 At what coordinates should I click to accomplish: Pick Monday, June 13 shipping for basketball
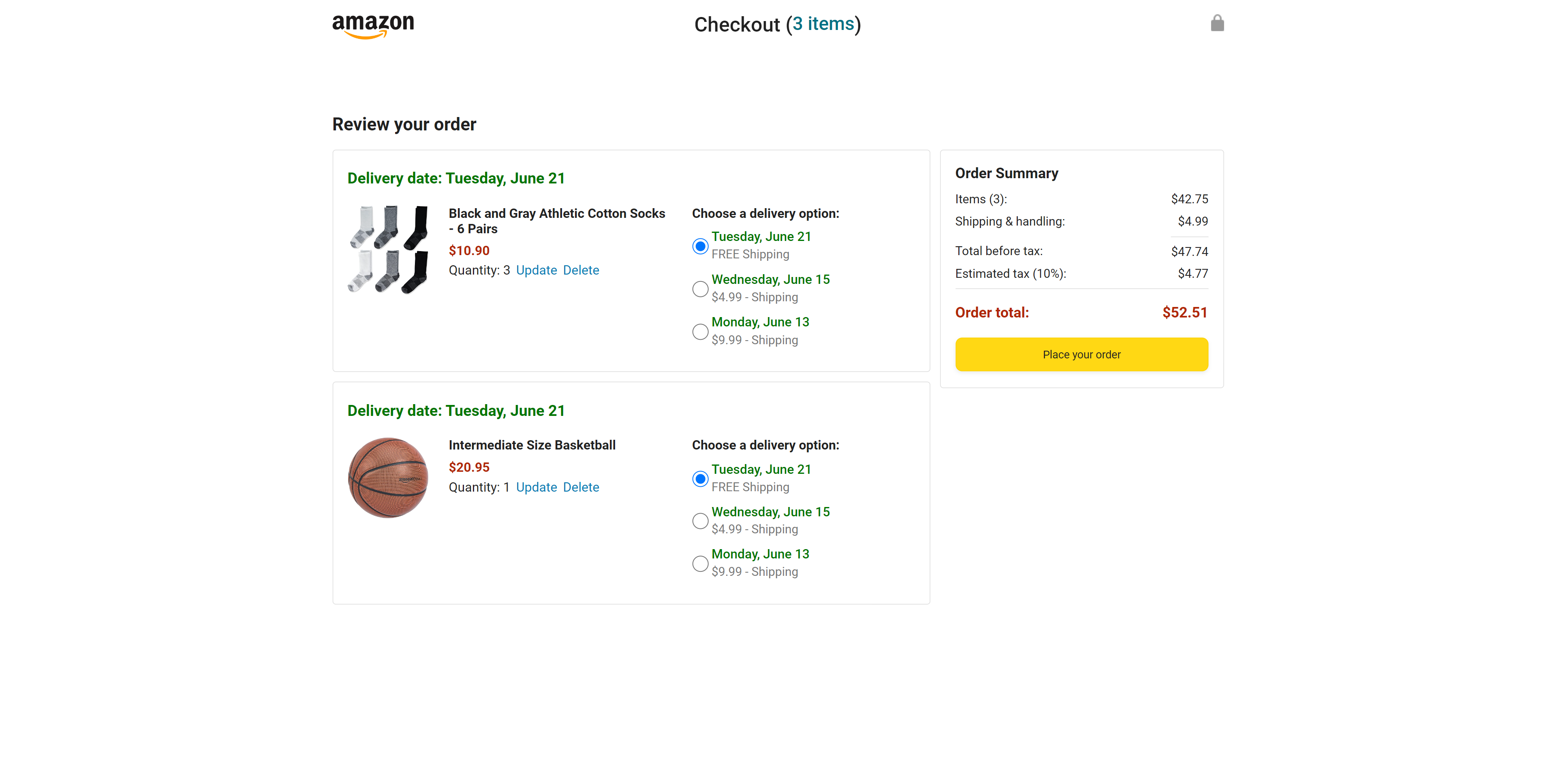point(700,564)
